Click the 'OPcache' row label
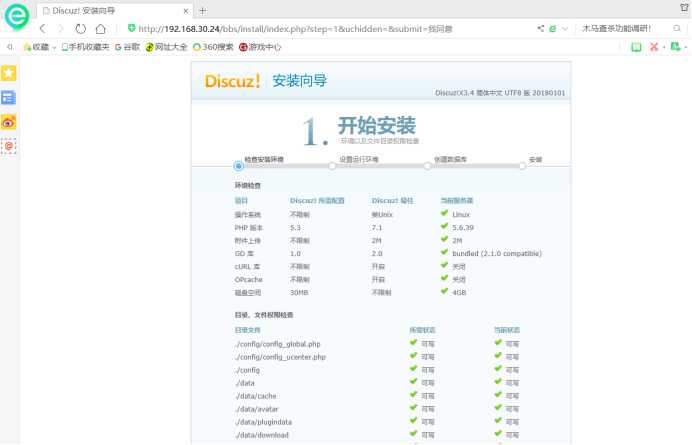The height and width of the screenshot is (445, 692). (x=248, y=279)
